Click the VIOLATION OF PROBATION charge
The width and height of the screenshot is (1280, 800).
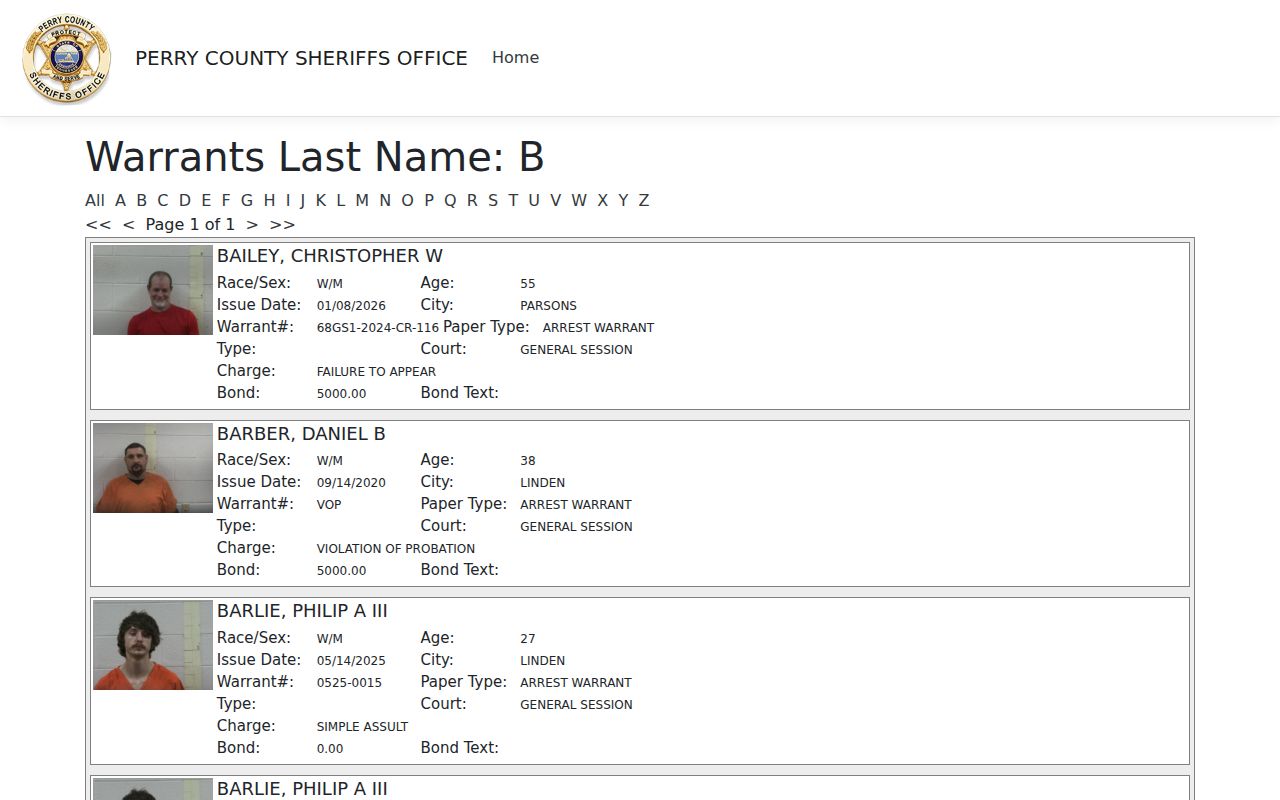(x=396, y=548)
